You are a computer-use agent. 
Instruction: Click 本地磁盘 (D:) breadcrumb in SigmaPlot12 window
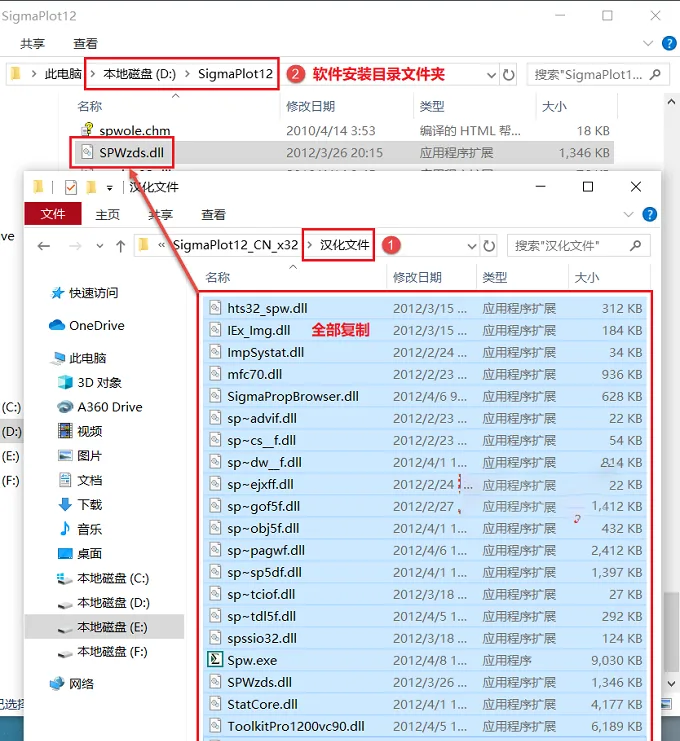click(139, 74)
